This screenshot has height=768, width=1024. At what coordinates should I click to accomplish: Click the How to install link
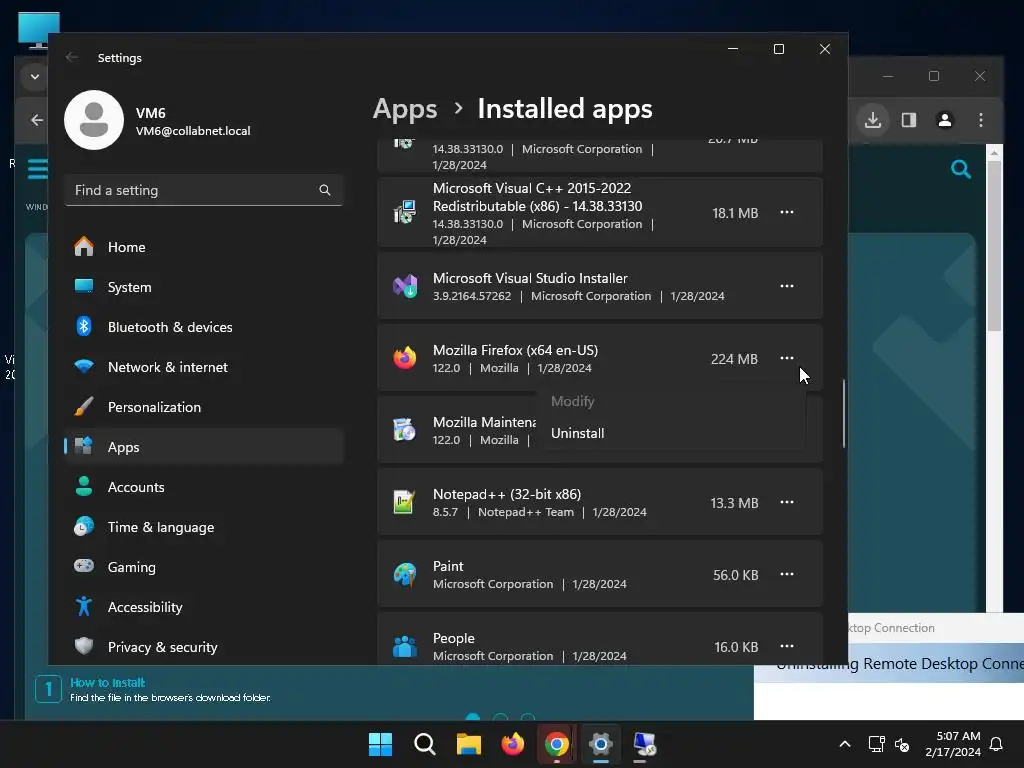click(108, 682)
